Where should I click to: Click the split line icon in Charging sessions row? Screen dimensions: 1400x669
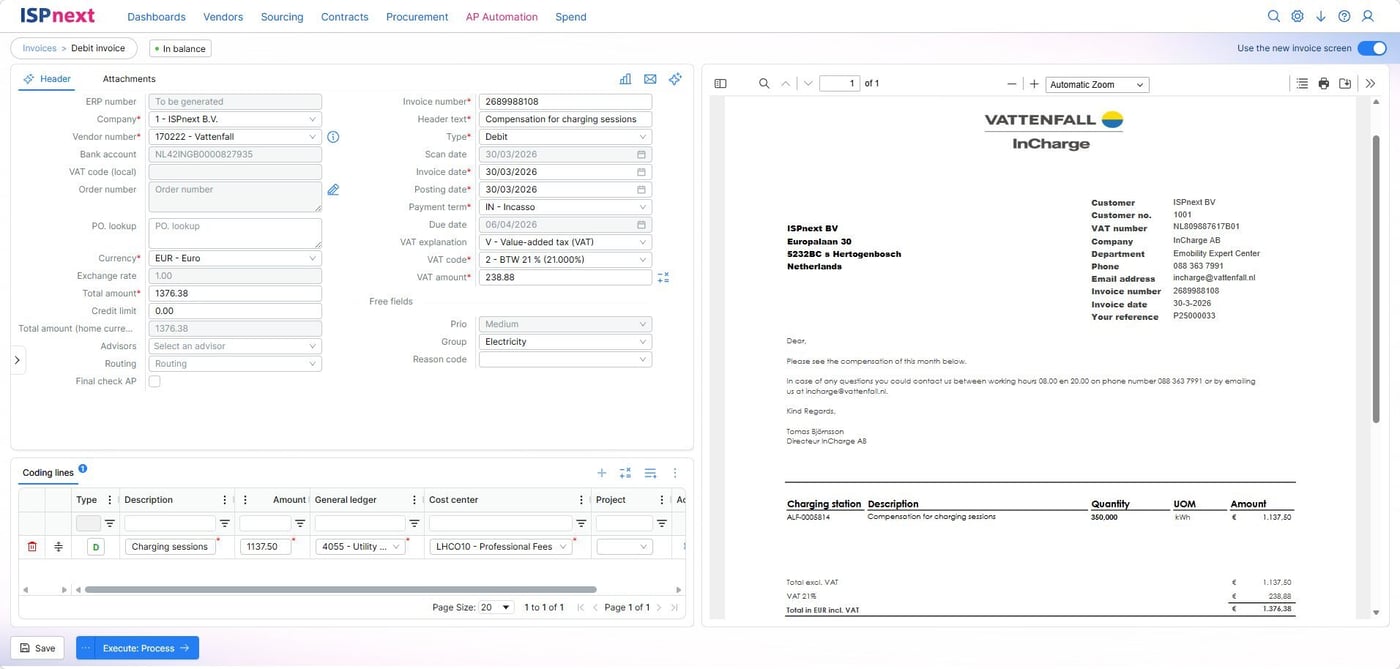pyautogui.click(x=58, y=547)
